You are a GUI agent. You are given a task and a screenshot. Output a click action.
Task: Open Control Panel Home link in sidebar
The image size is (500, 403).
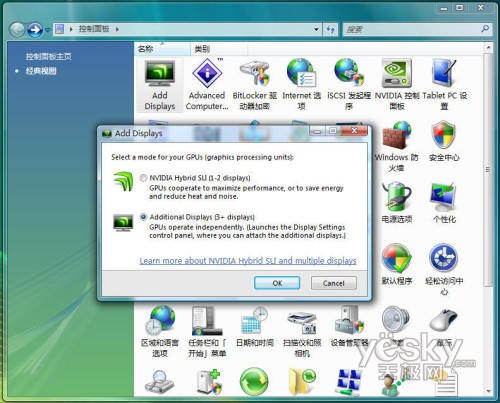coord(49,56)
